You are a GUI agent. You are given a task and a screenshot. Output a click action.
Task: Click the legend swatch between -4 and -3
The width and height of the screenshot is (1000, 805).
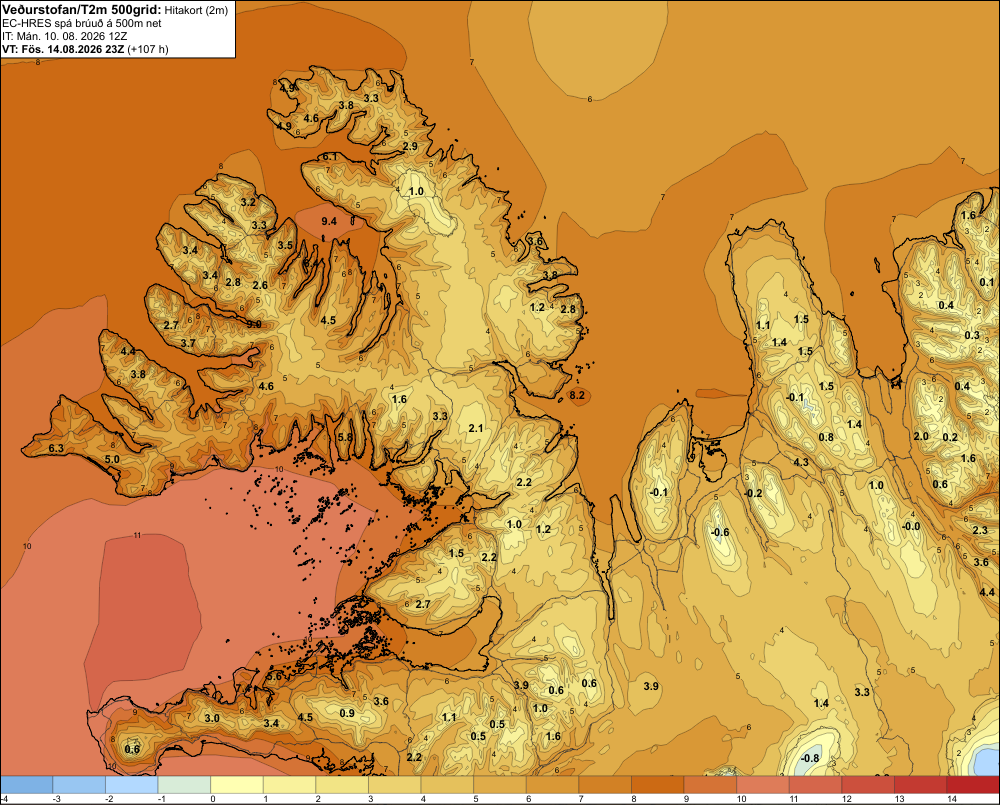[x=27, y=784]
